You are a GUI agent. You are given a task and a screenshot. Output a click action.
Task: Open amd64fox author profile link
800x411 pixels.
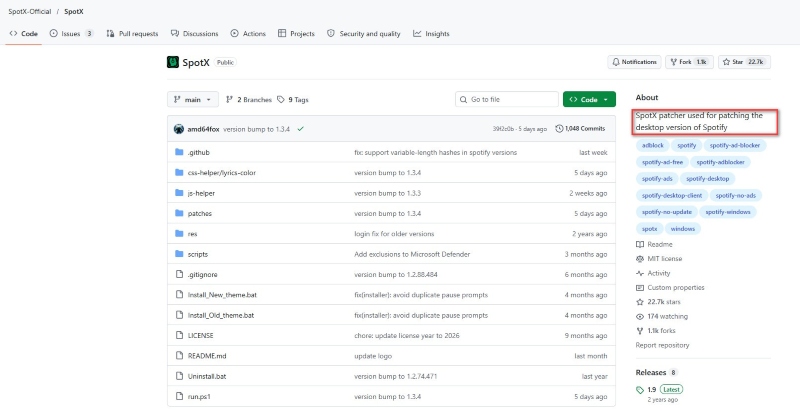click(203, 129)
